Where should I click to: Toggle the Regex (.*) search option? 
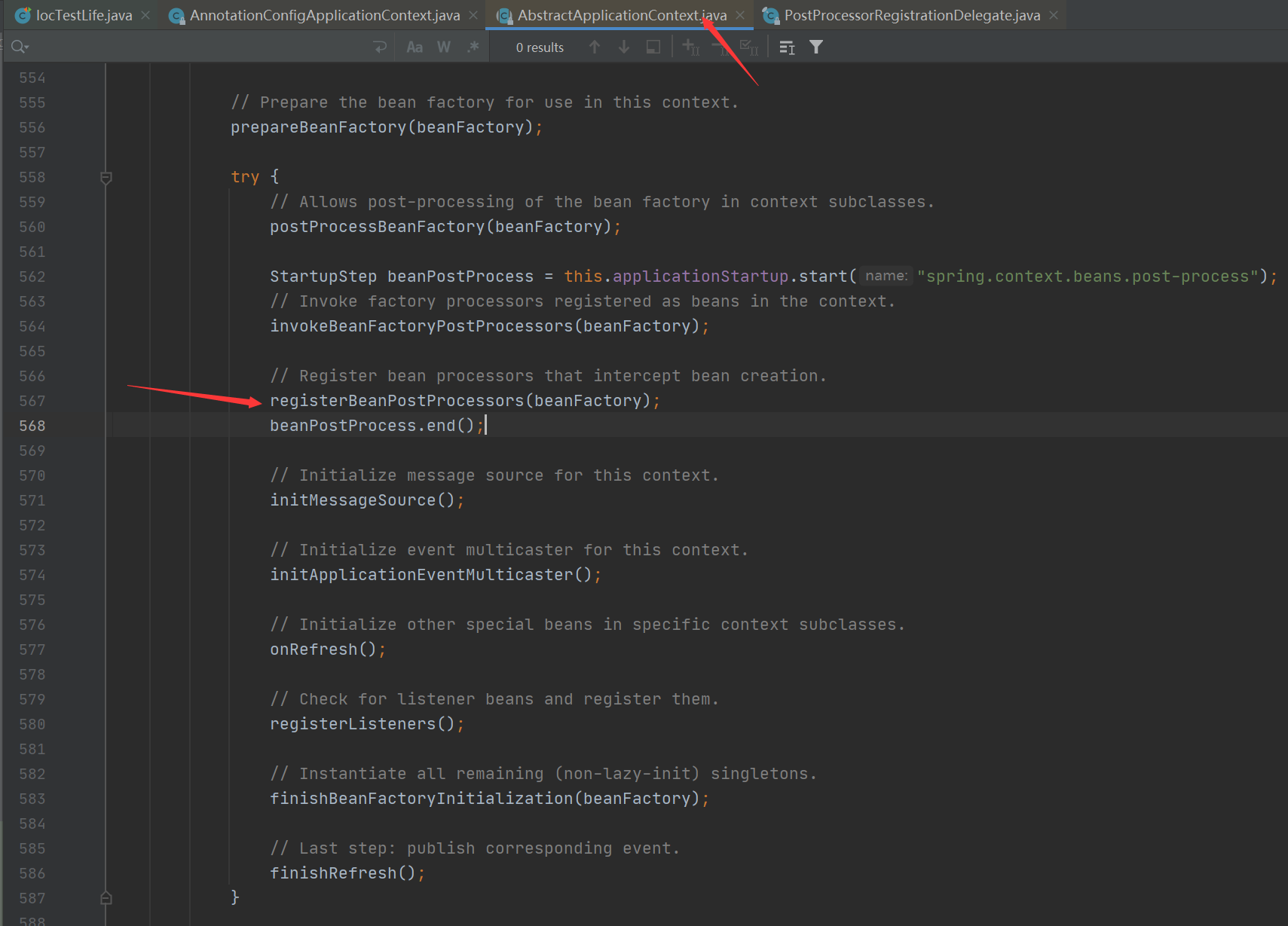pyautogui.click(x=473, y=47)
